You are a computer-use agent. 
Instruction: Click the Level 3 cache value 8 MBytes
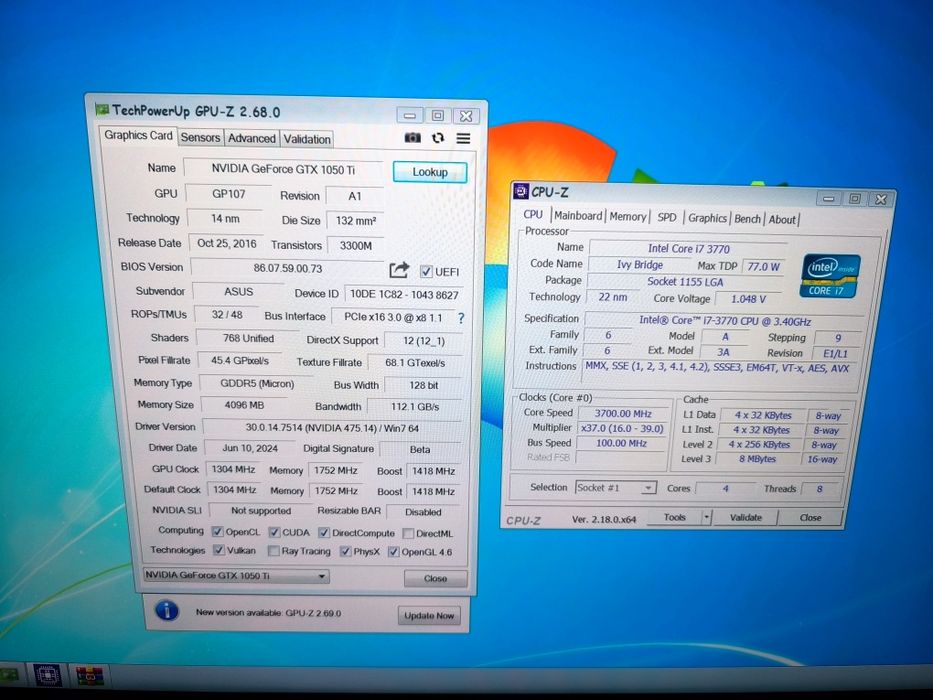point(757,459)
